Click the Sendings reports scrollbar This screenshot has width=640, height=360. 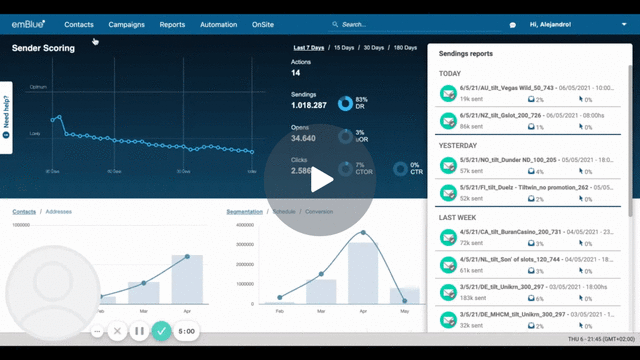click(630, 141)
